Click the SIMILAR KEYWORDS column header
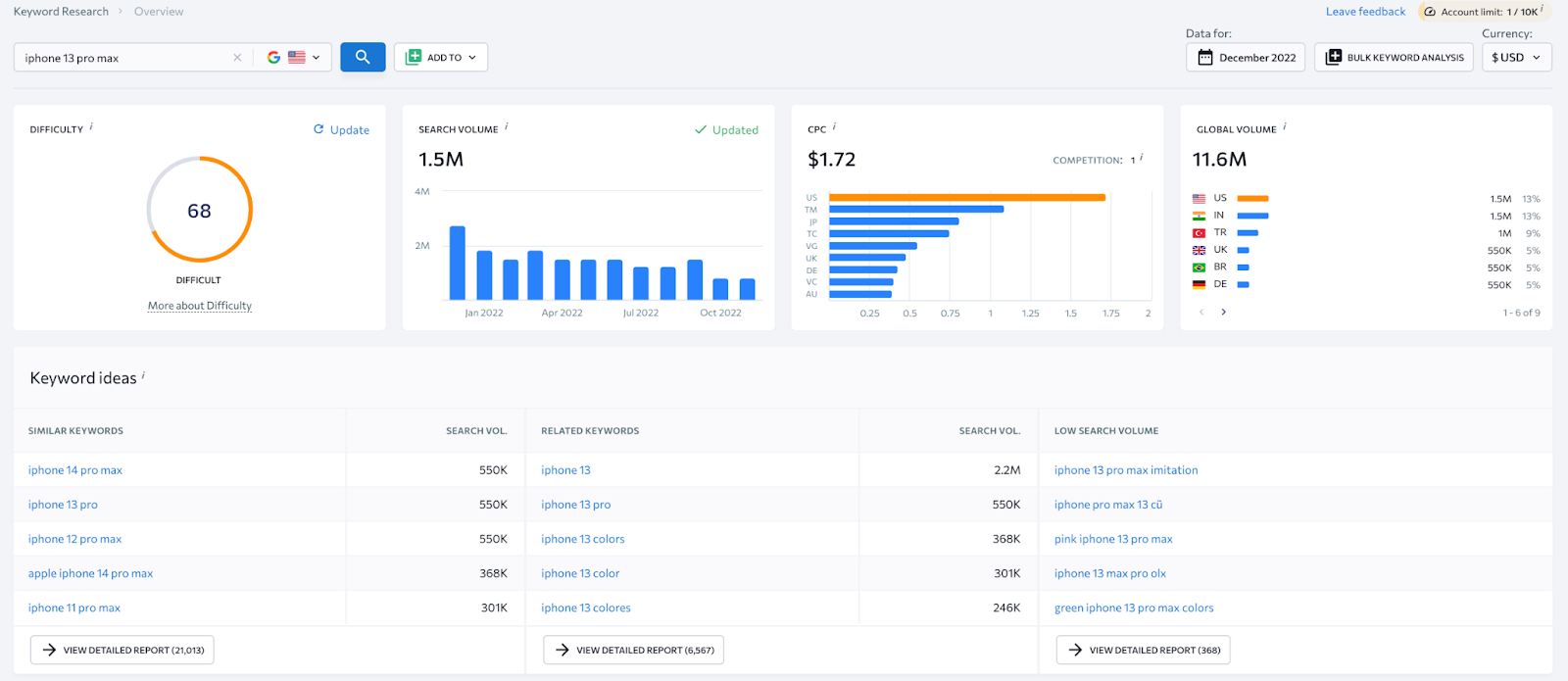The width and height of the screenshot is (1568, 681). (75, 431)
